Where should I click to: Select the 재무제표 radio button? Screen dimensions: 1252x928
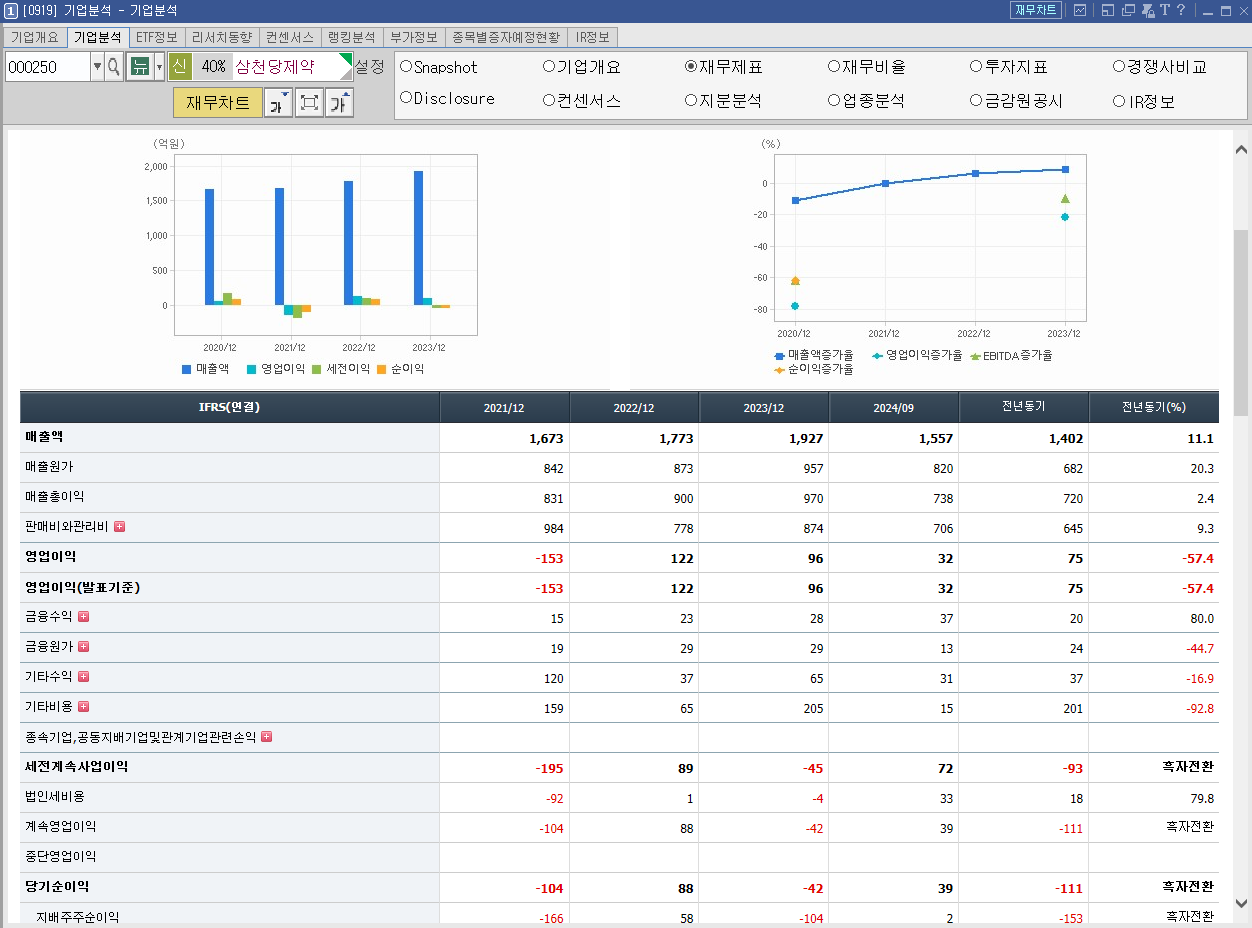pyautogui.click(x=691, y=66)
